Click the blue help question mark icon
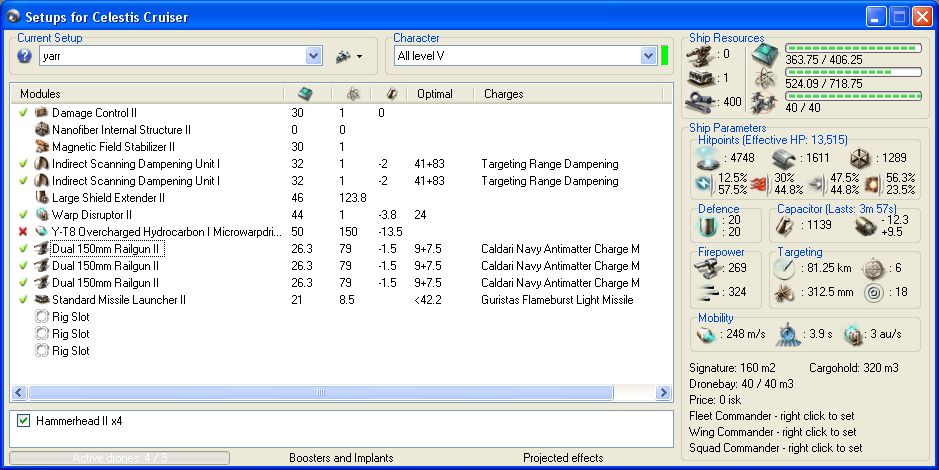The image size is (939, 470). 24,56
